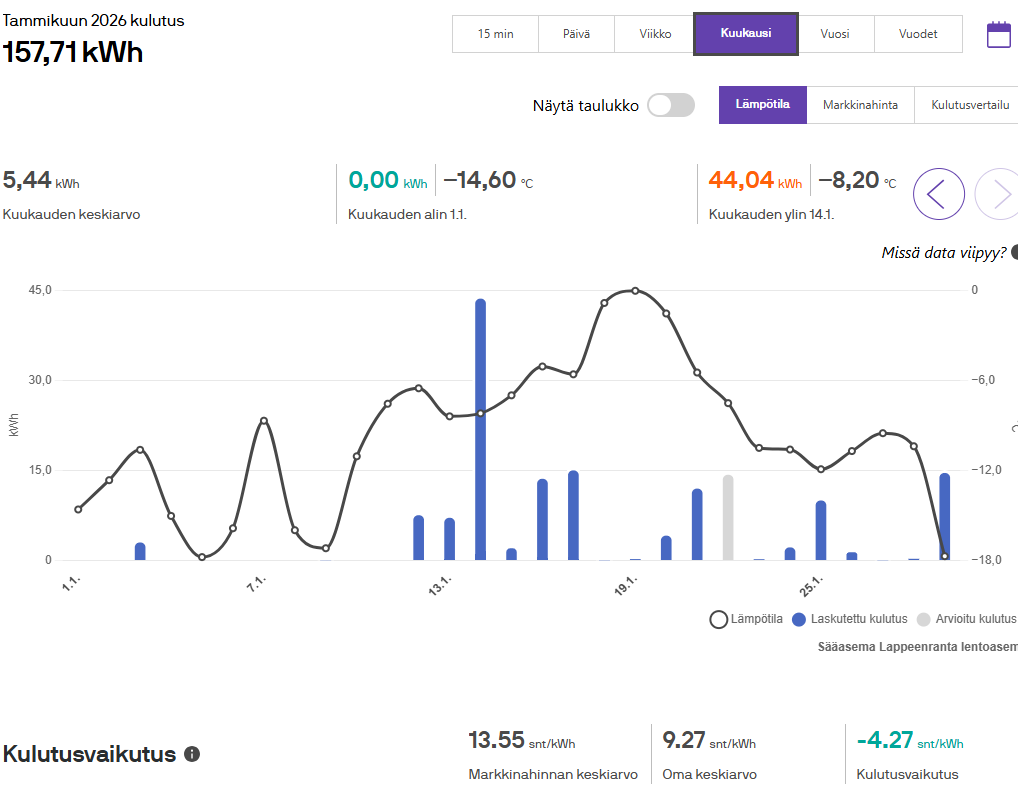Viewport: 1018px width, 812px height.
Task: Click the temperature peak point near 19.1.
Action: point(635,291)
